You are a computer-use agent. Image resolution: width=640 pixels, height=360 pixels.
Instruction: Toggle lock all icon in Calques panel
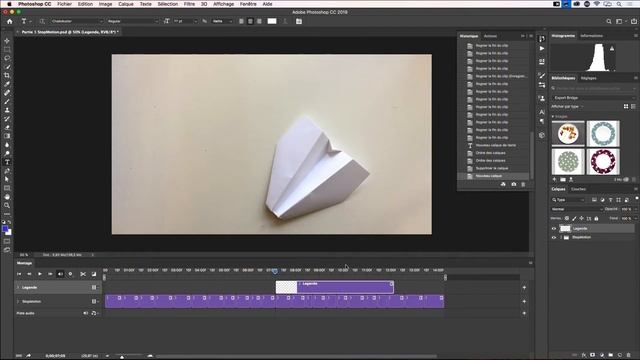click(596, 218)
